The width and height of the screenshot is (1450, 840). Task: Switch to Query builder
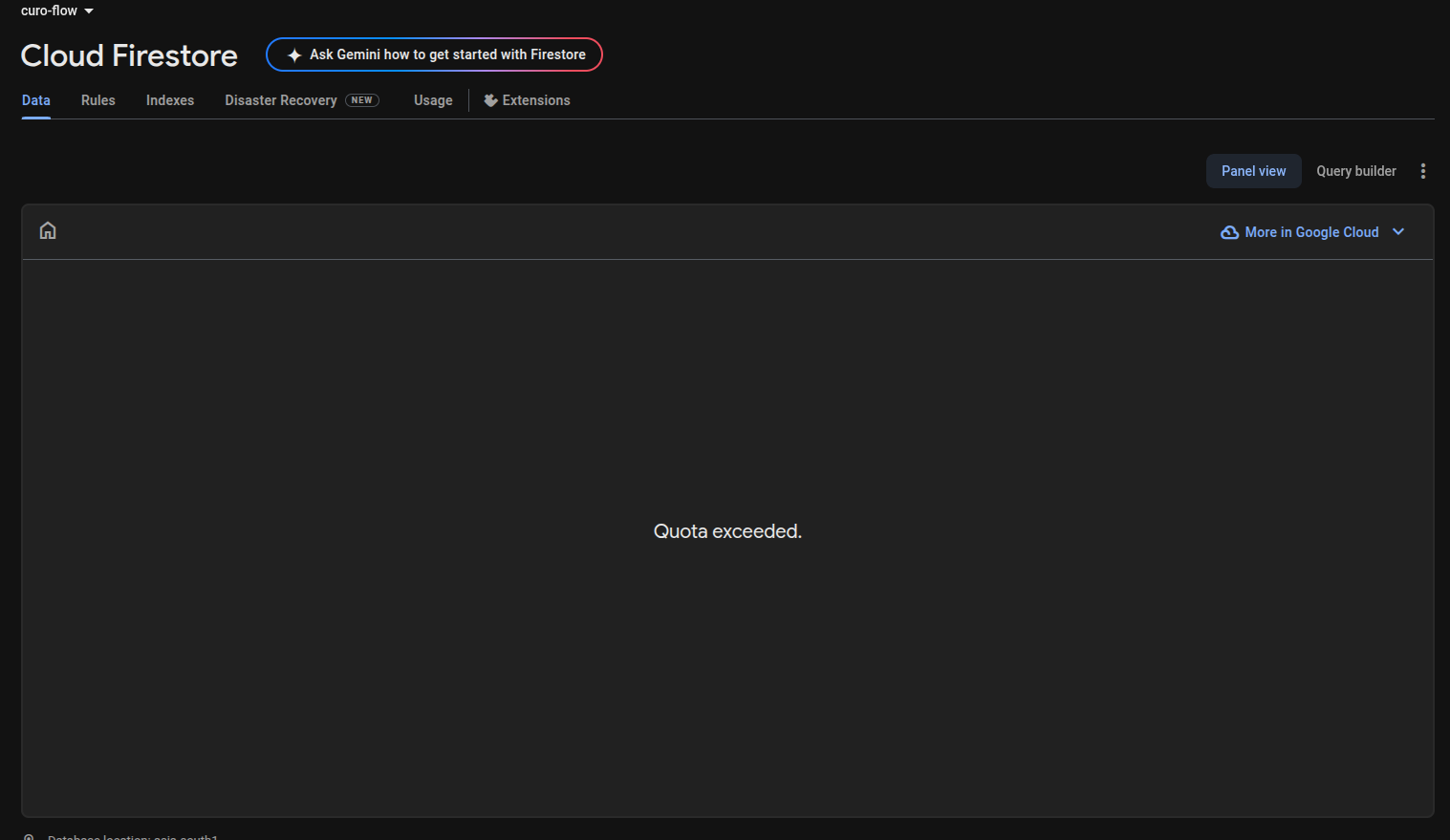pos(1356,171)
